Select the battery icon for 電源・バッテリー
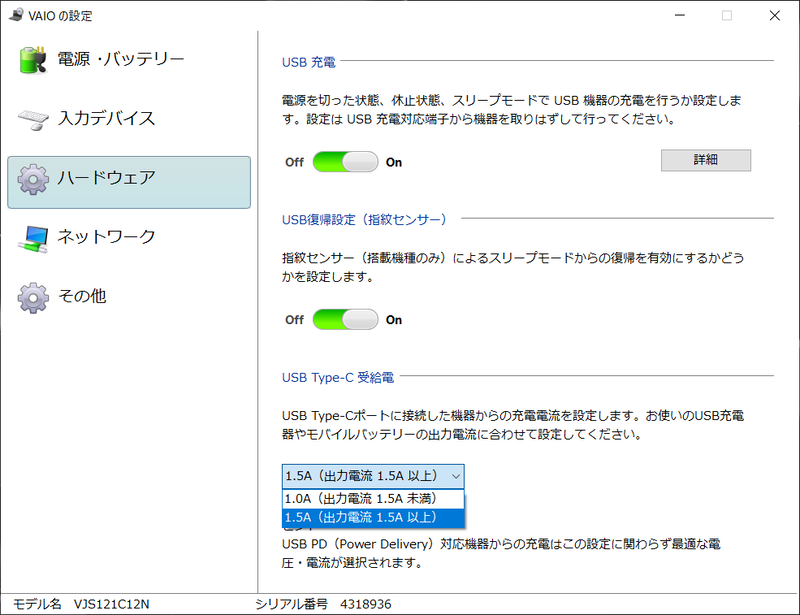800x615 pixels. [32, 59]
